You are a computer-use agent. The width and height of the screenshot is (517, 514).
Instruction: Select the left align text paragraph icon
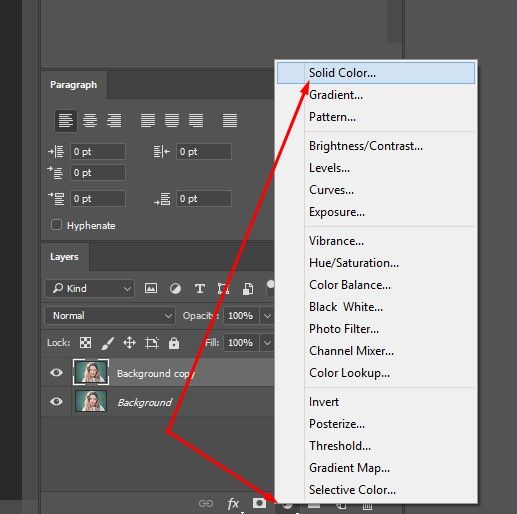[x=66, y=121]
